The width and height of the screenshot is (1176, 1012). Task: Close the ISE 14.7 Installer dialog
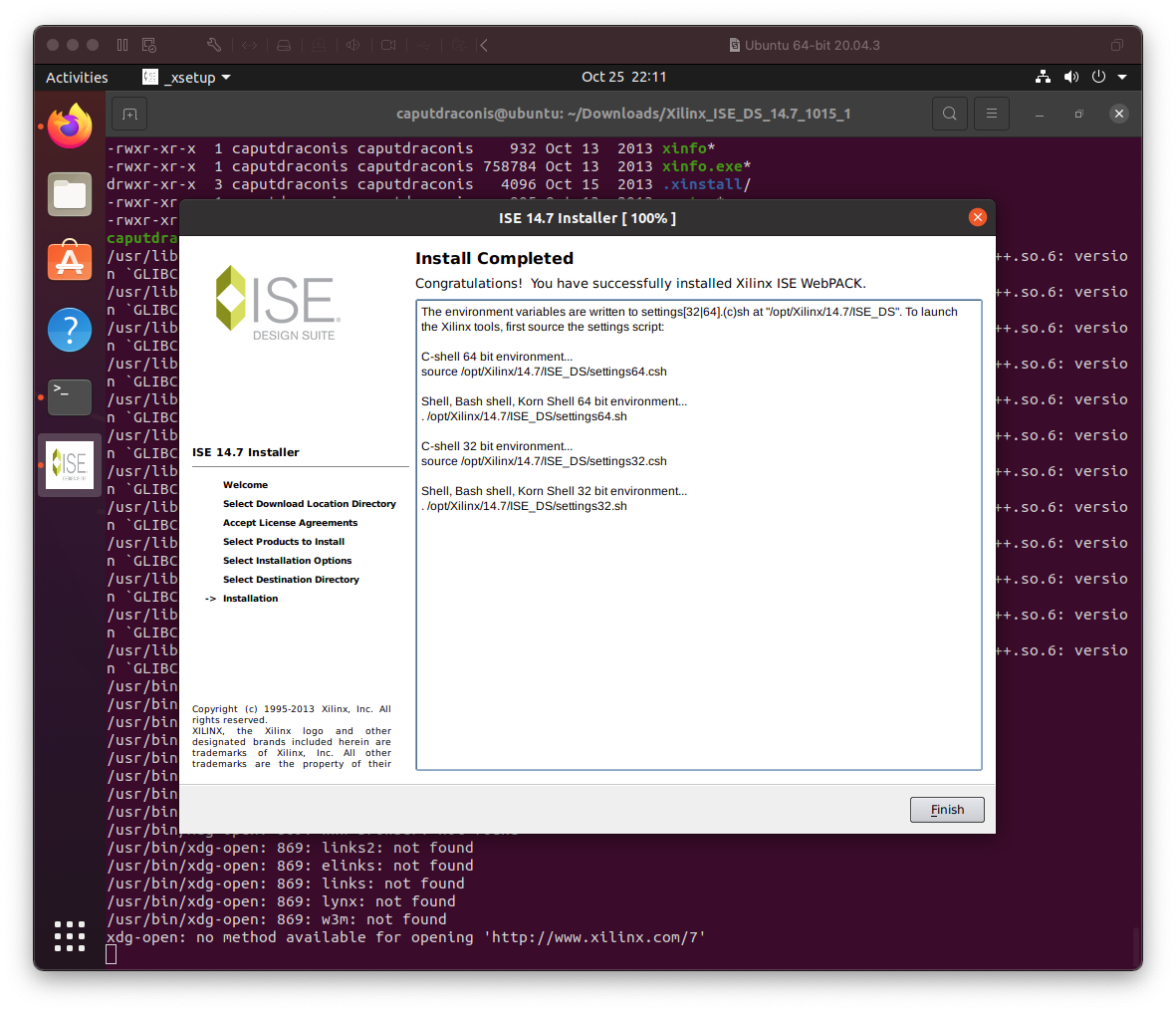coord(977,217)
